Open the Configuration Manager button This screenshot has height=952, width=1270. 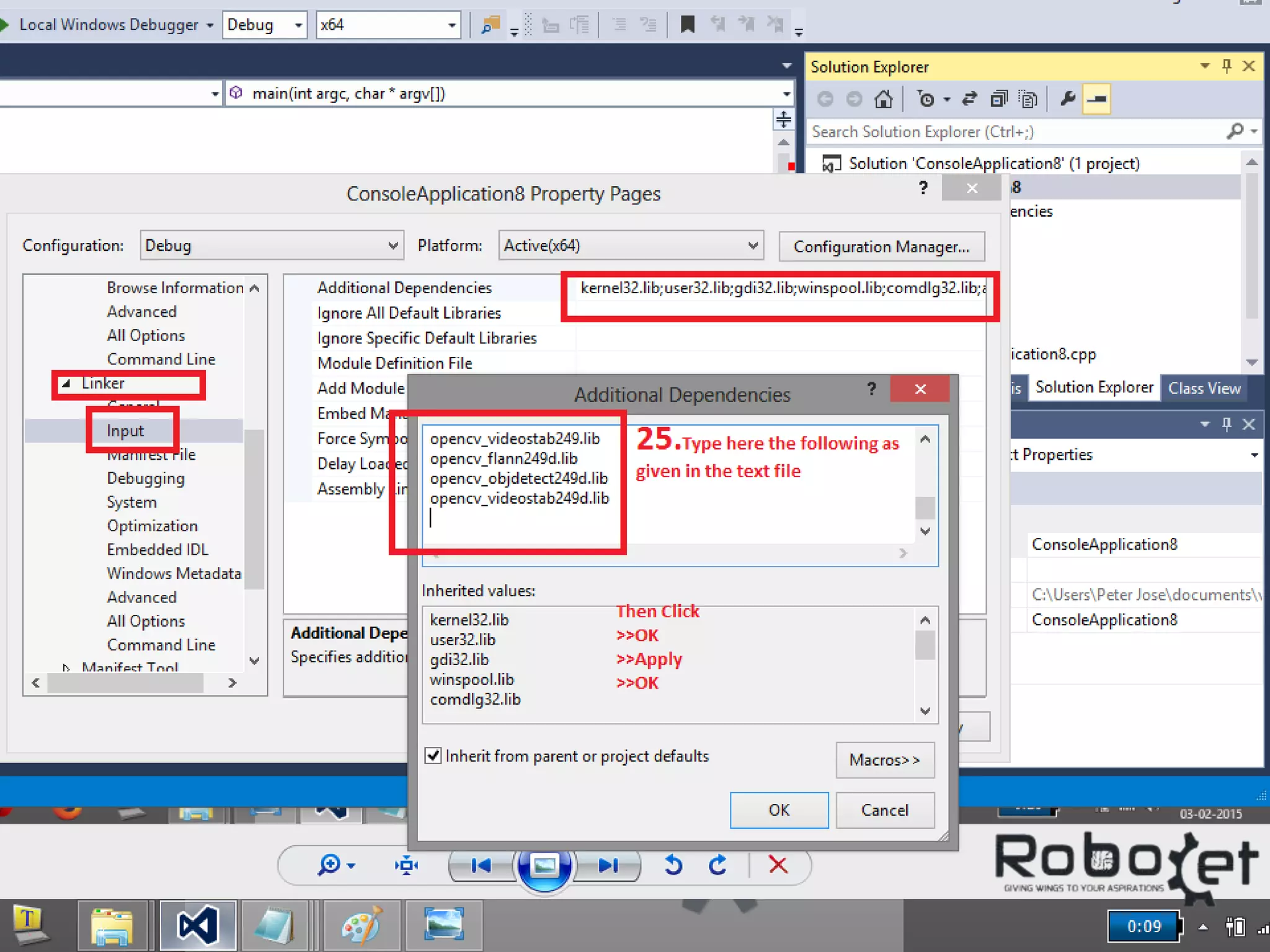(881, 247)
